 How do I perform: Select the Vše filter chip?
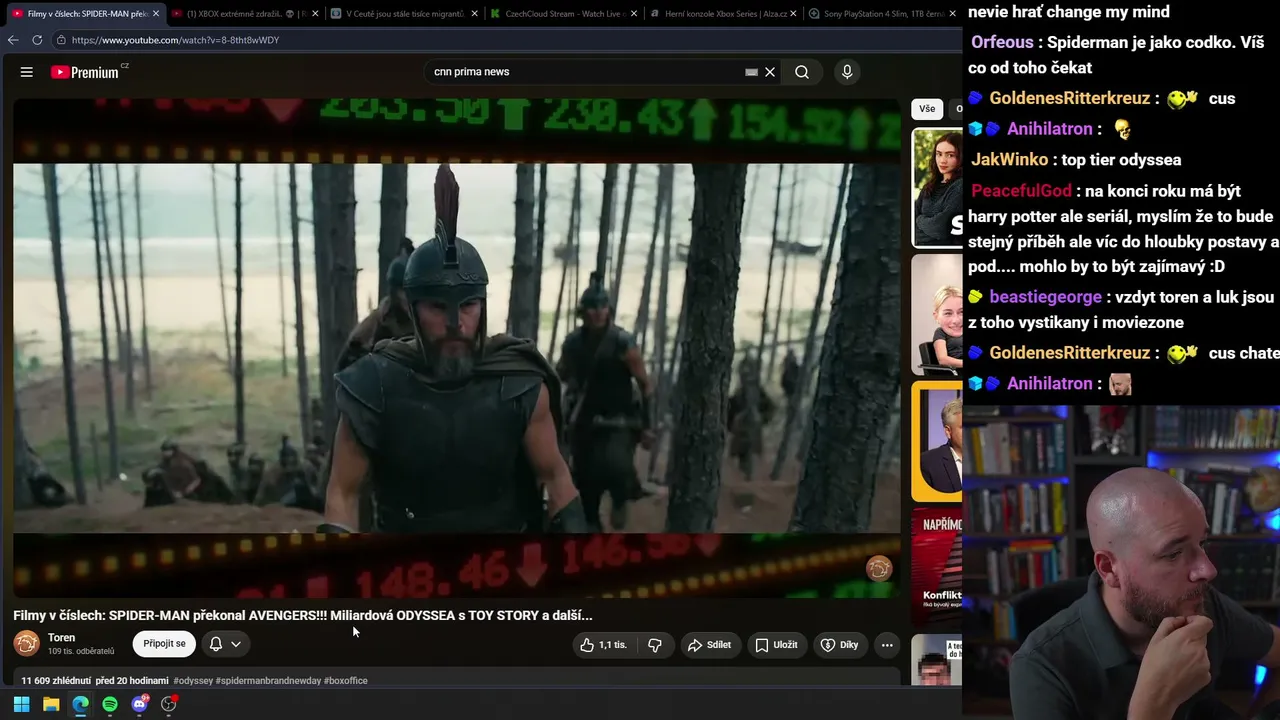coord(927,109)
